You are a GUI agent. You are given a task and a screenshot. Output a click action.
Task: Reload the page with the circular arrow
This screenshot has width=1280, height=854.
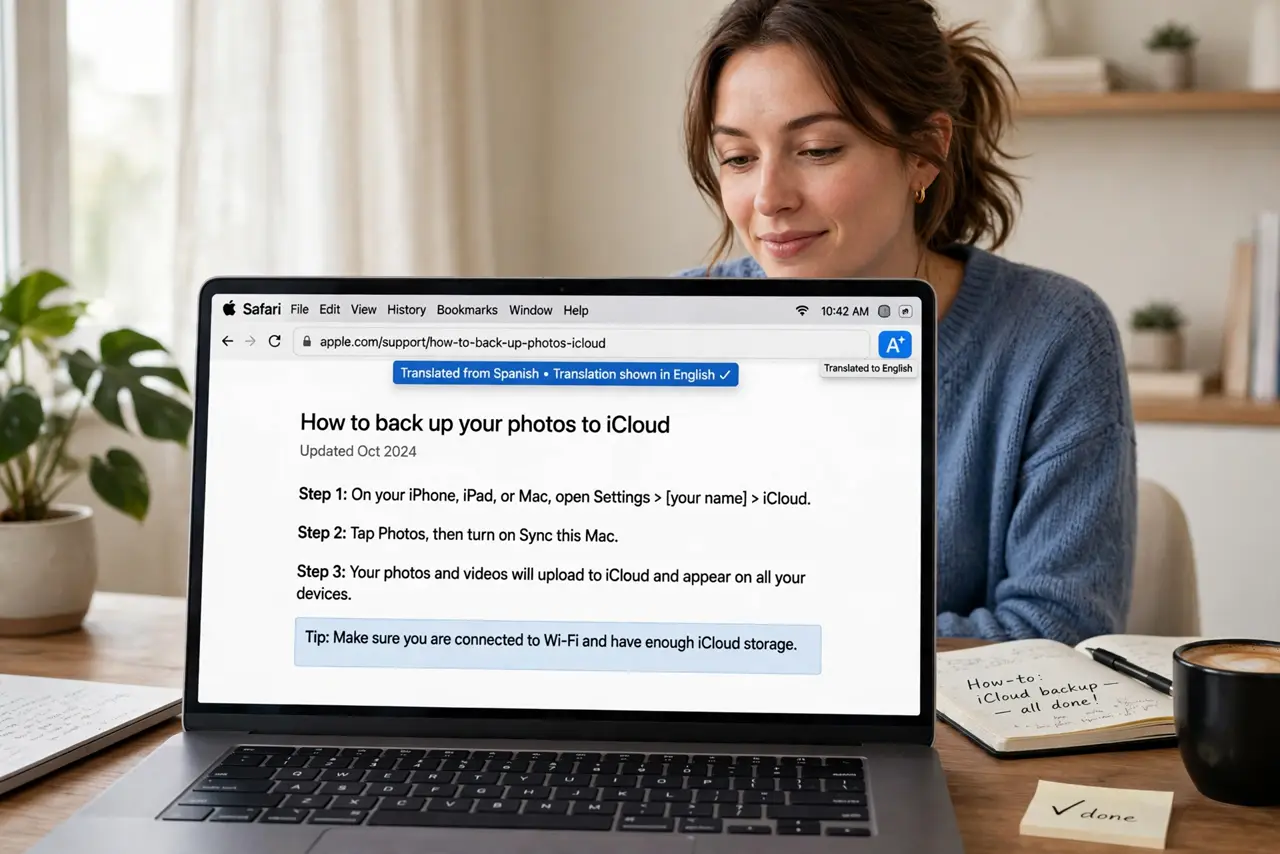coord(275,341)
